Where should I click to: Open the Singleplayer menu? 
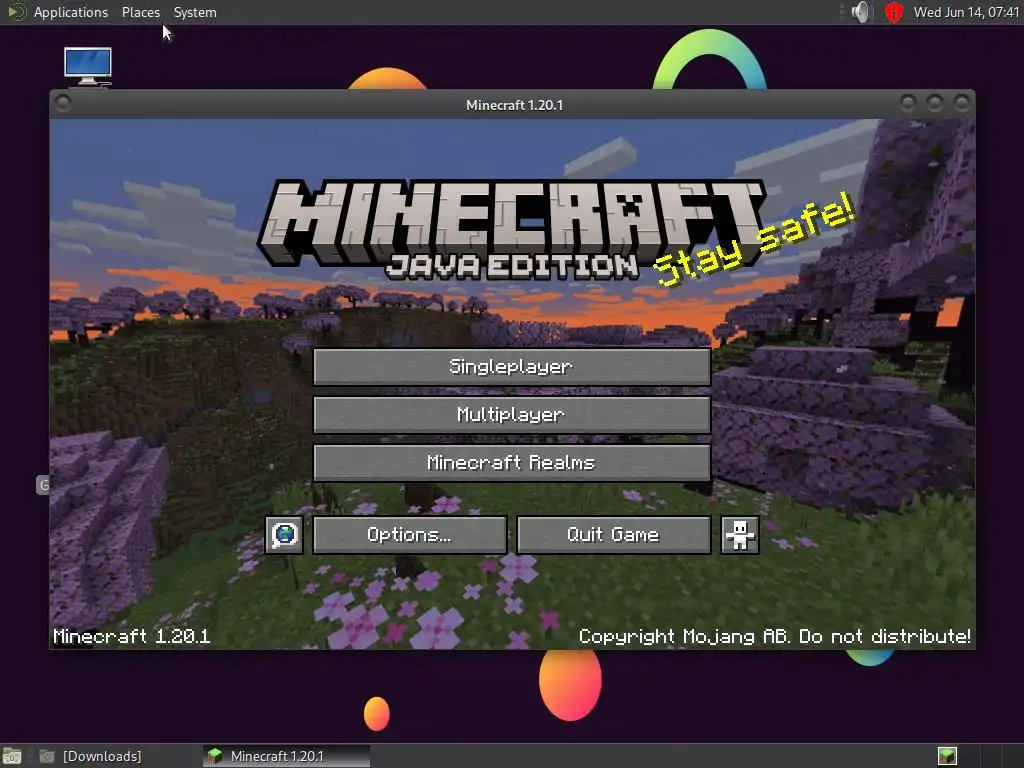[511, 366]
